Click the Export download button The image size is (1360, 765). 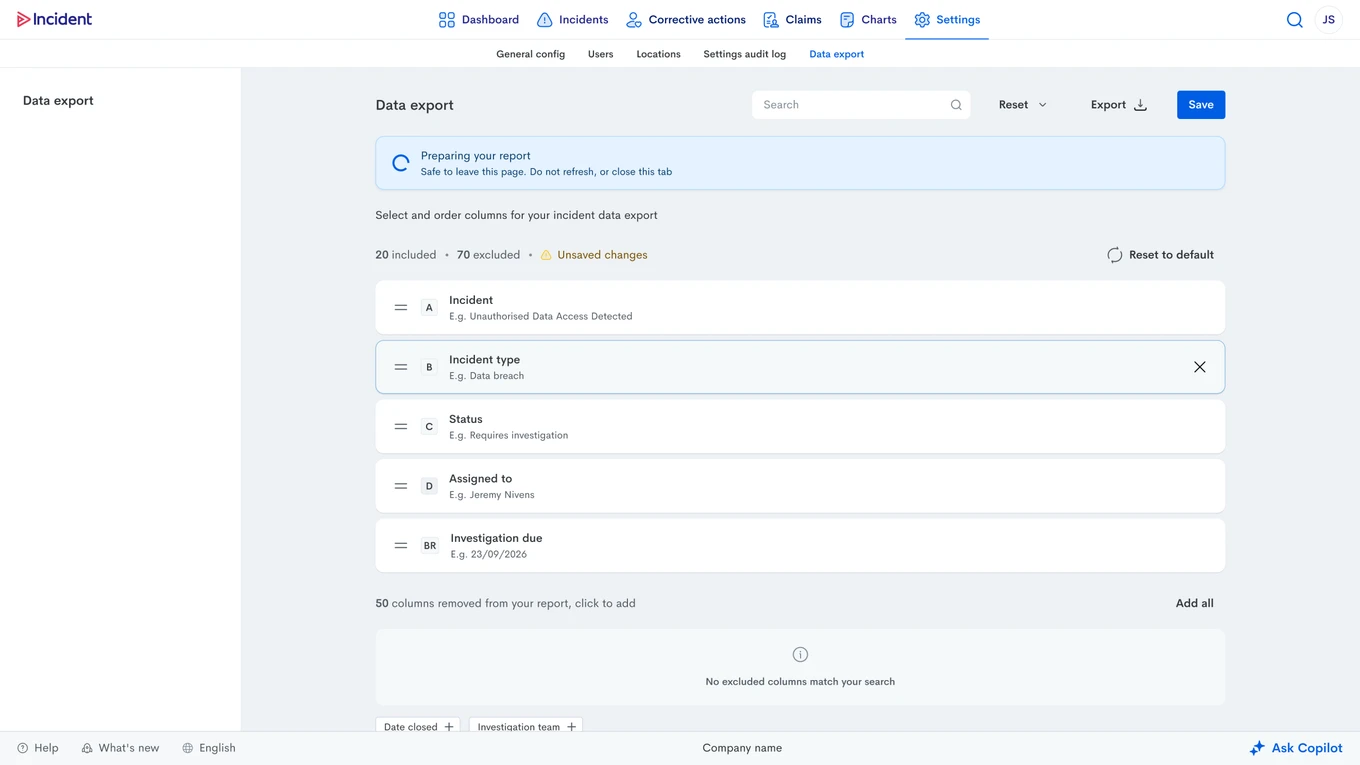(x=1118, y=105)
